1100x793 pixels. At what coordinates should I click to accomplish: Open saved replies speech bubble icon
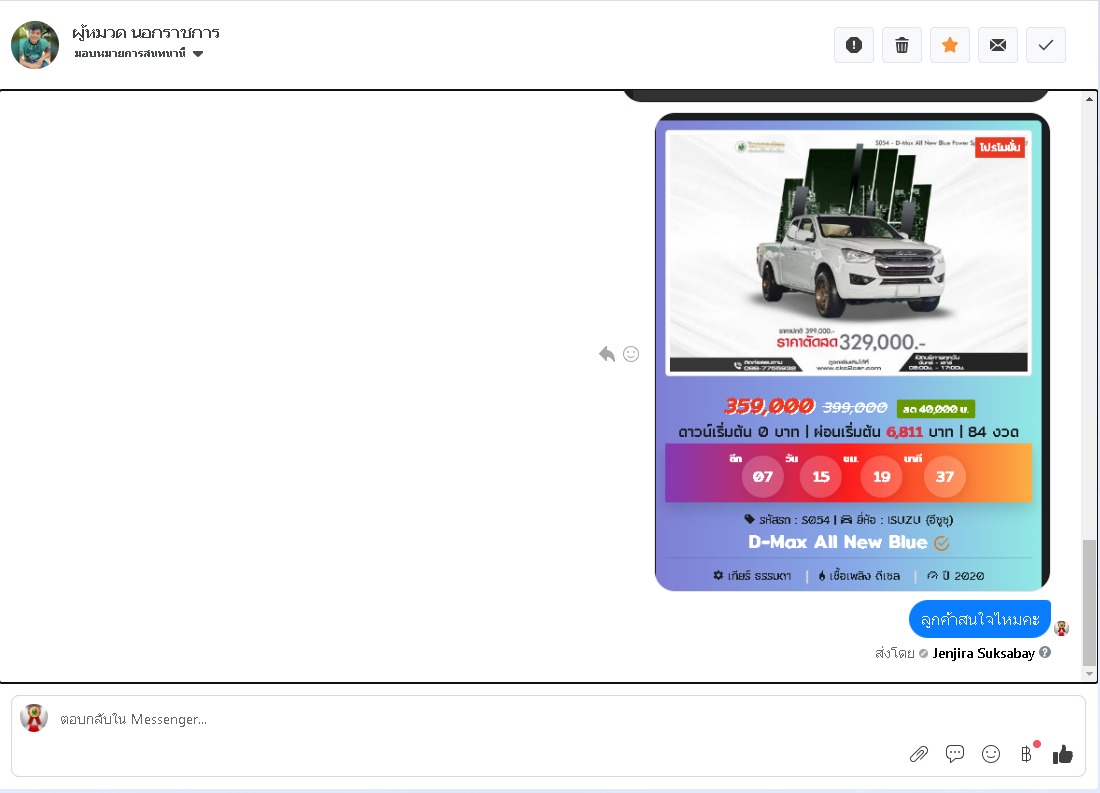[955, 754]
